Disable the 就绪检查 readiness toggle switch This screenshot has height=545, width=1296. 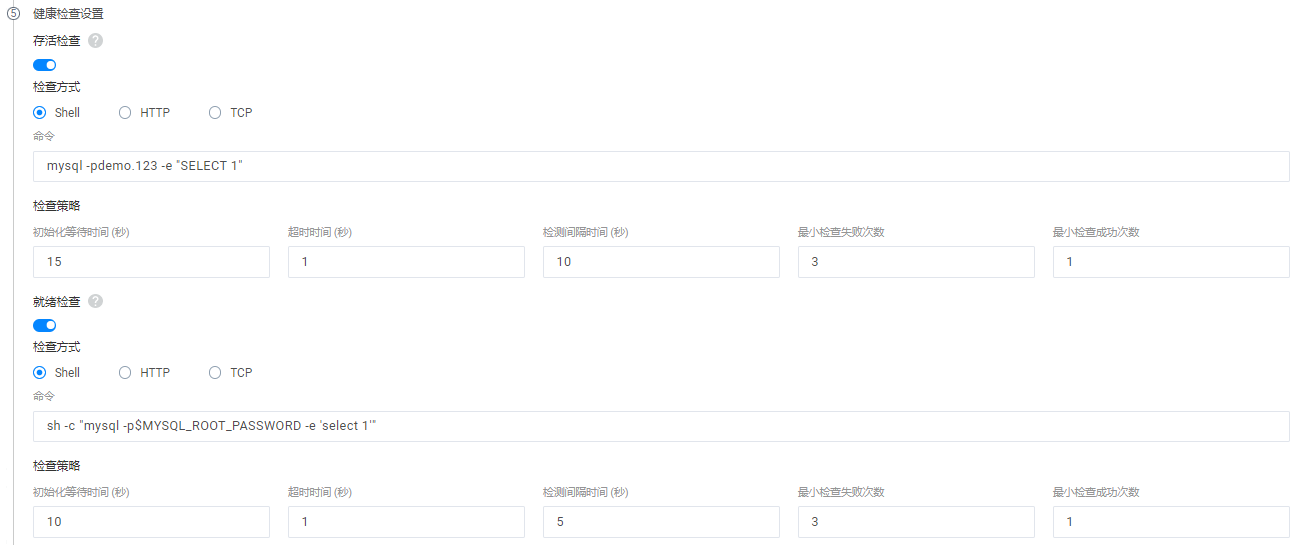(44, 325)
